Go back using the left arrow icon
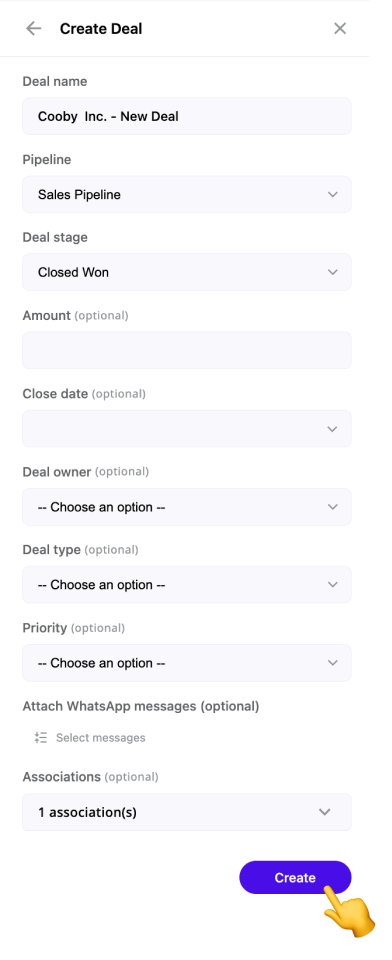The height and width of the screenshot is (960, 392). click(34, 29)
